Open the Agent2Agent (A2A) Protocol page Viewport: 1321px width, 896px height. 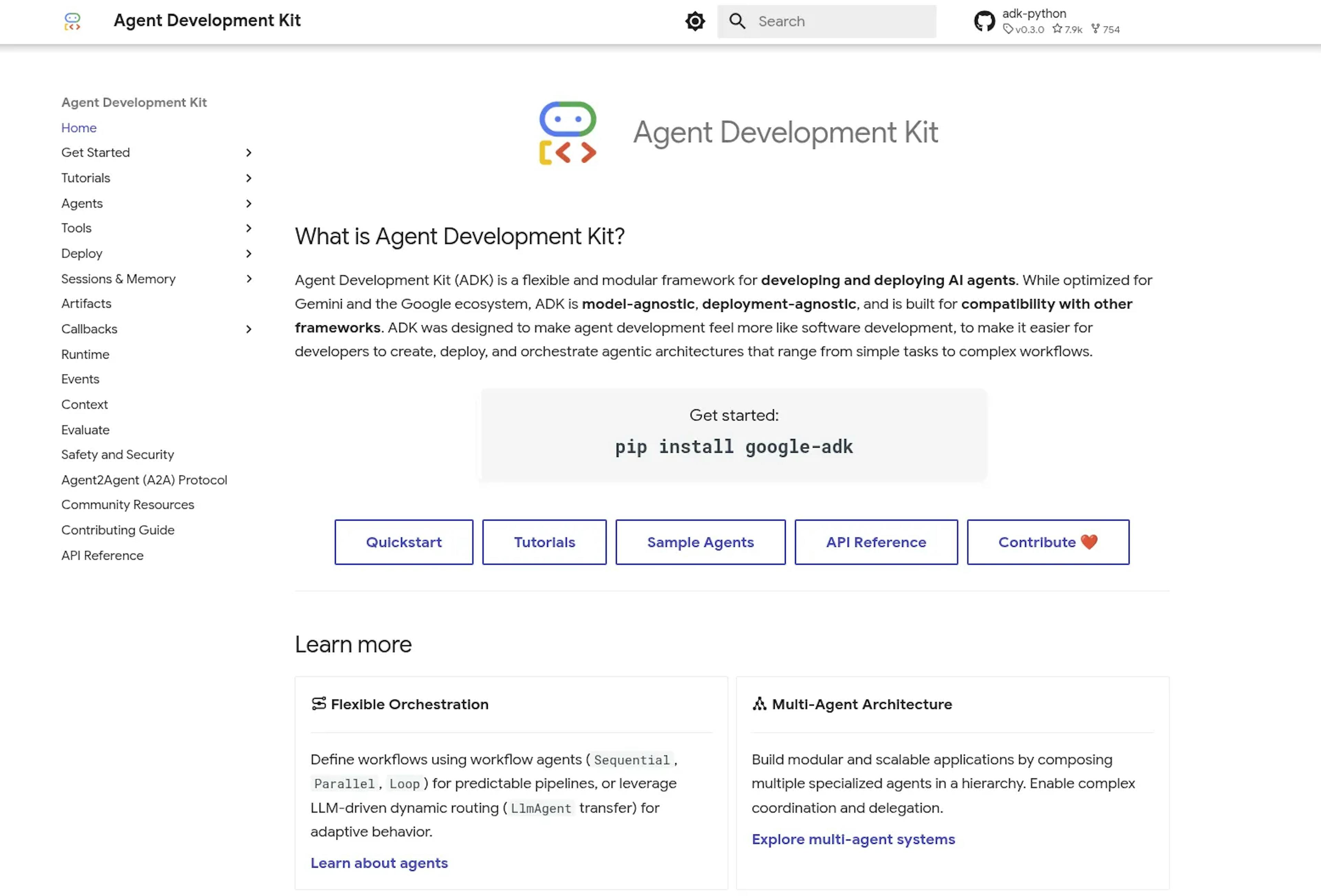(144, 480)
